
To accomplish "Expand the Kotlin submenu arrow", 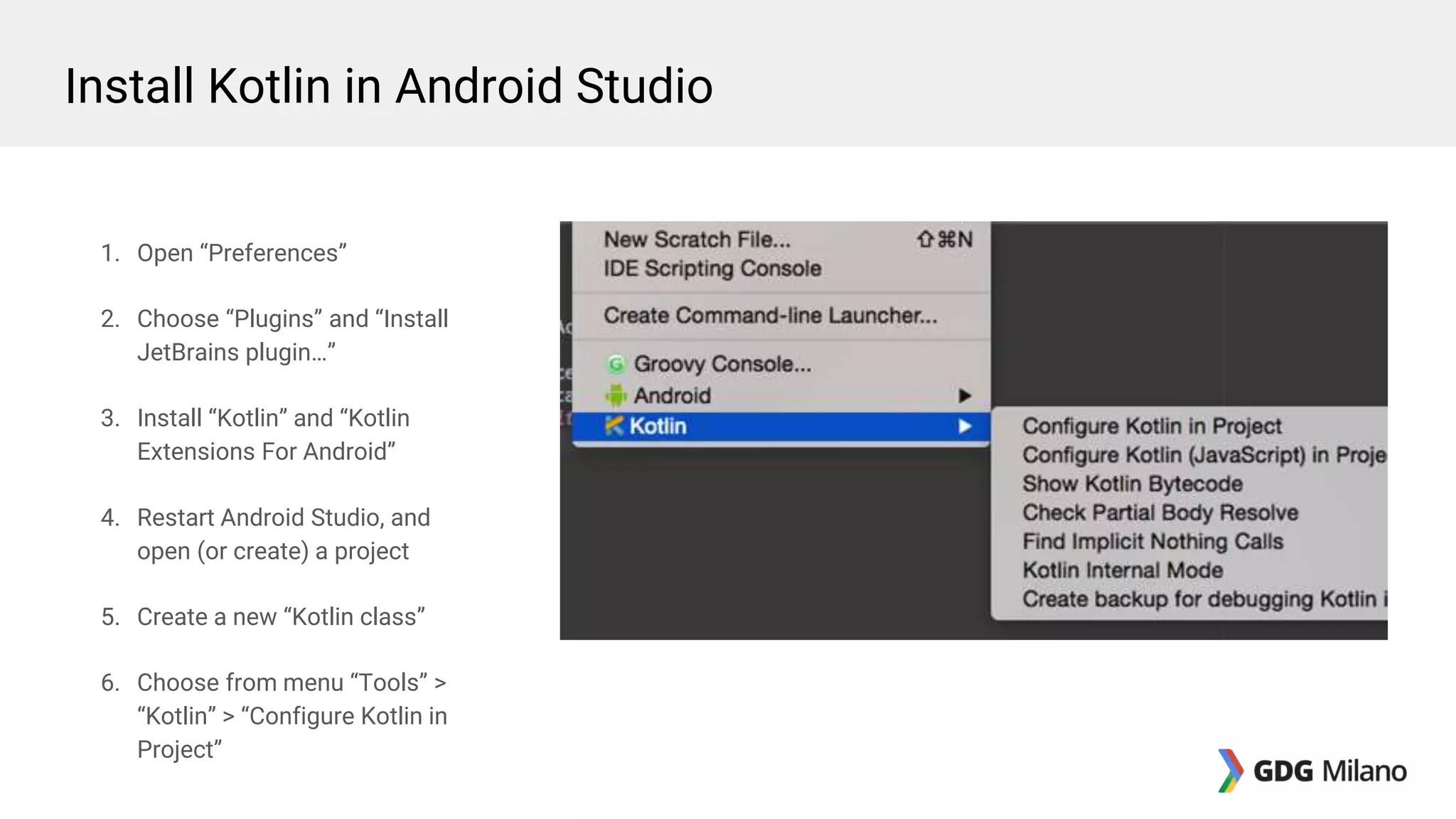I will (x=965, y=426).
